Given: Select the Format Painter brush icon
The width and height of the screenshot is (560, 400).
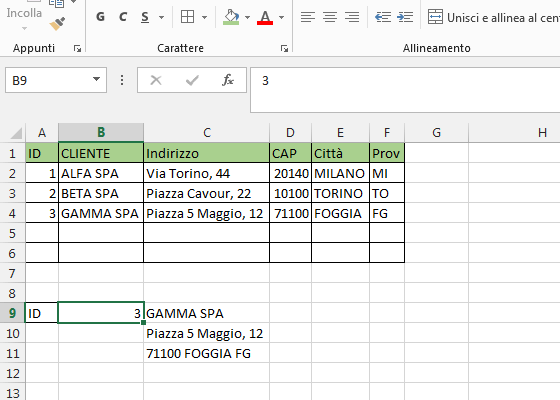Looking at the screenshot, I should coord(57,24).
